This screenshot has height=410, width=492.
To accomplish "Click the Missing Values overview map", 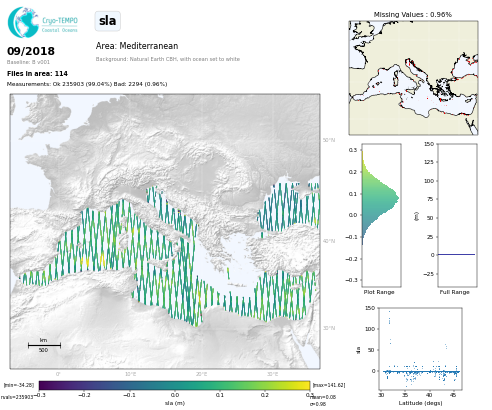I will pos(413,78).
